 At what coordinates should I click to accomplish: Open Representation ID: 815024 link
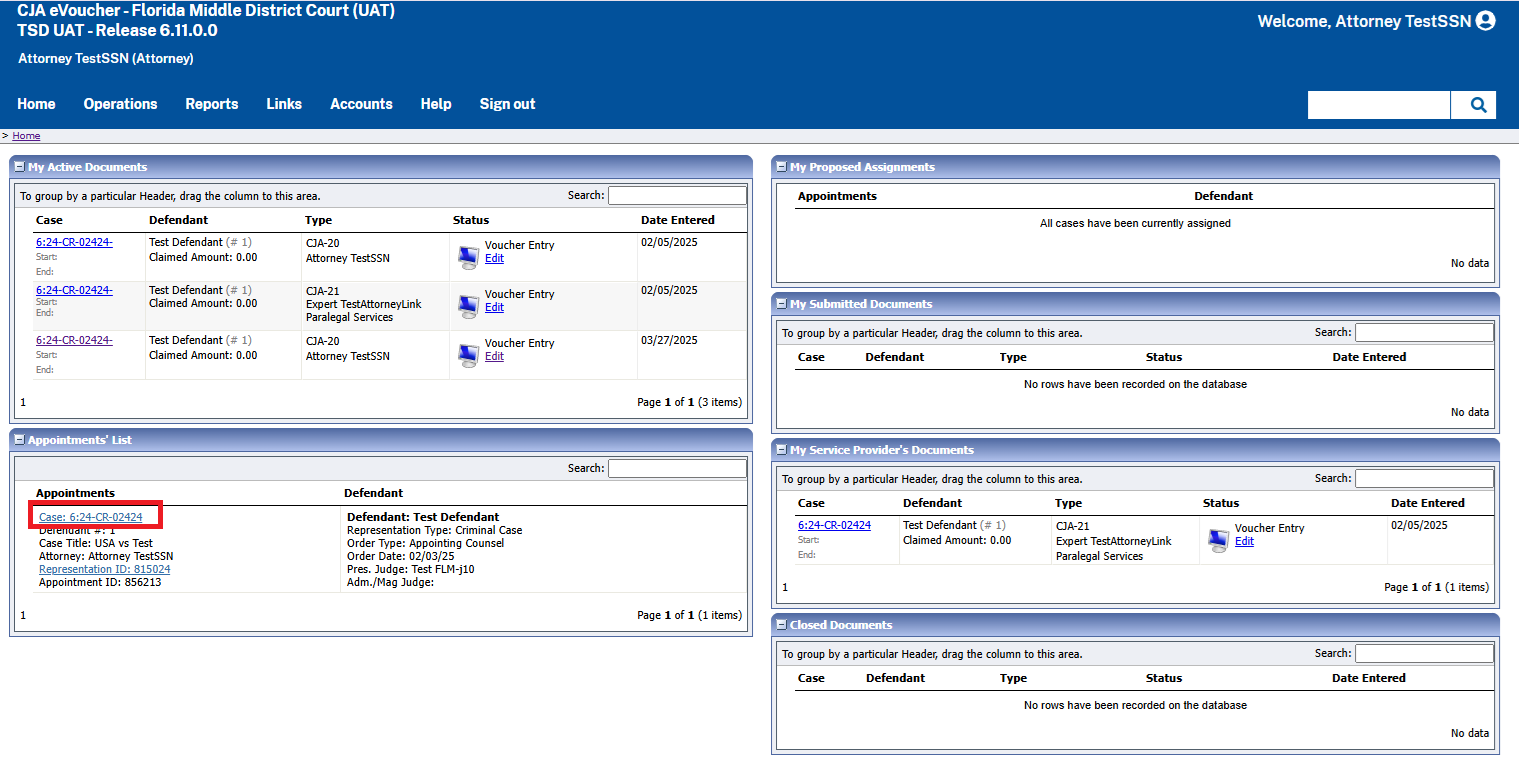[105, 569]
